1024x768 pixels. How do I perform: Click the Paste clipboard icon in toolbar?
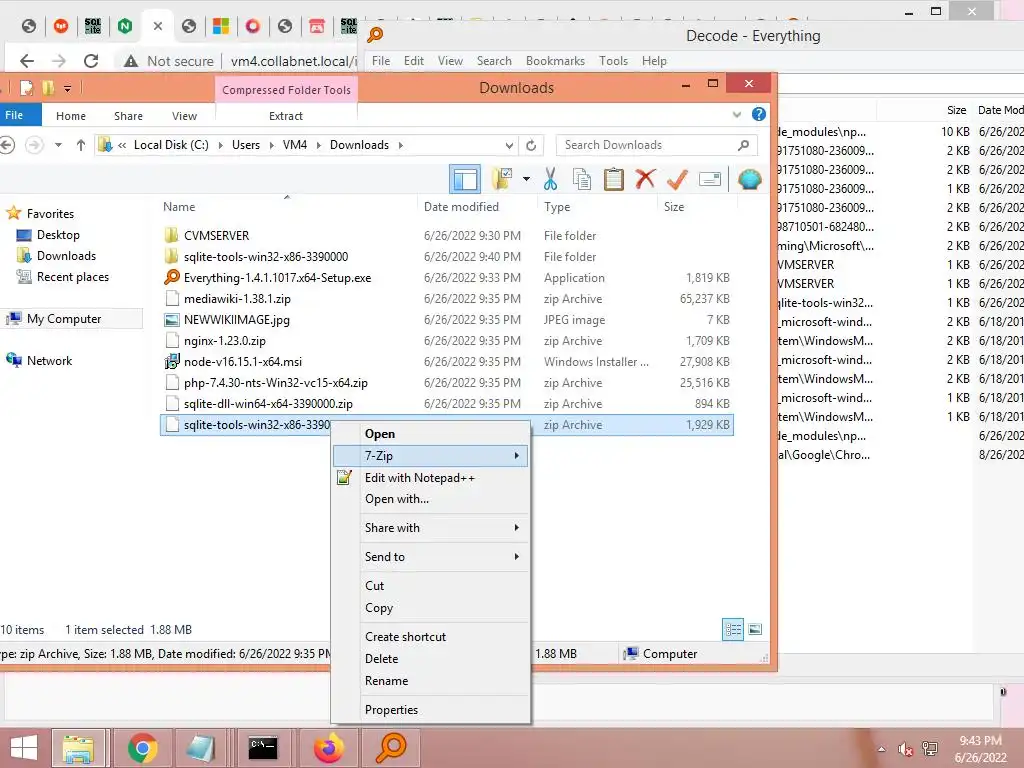click(613, 179)
